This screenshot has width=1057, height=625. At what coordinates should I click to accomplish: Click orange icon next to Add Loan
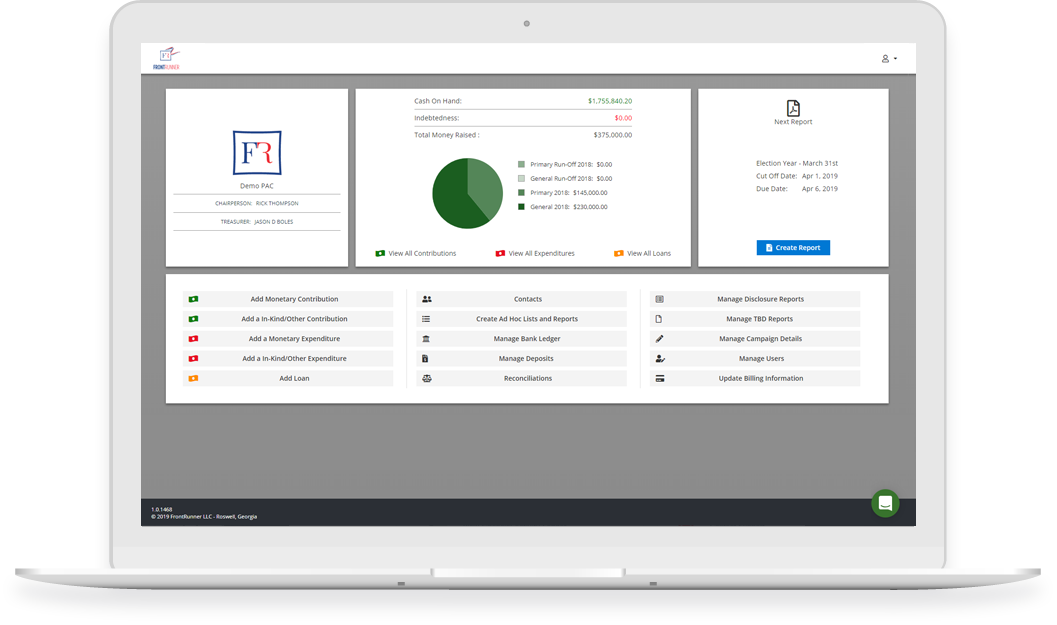coord(193,378)
